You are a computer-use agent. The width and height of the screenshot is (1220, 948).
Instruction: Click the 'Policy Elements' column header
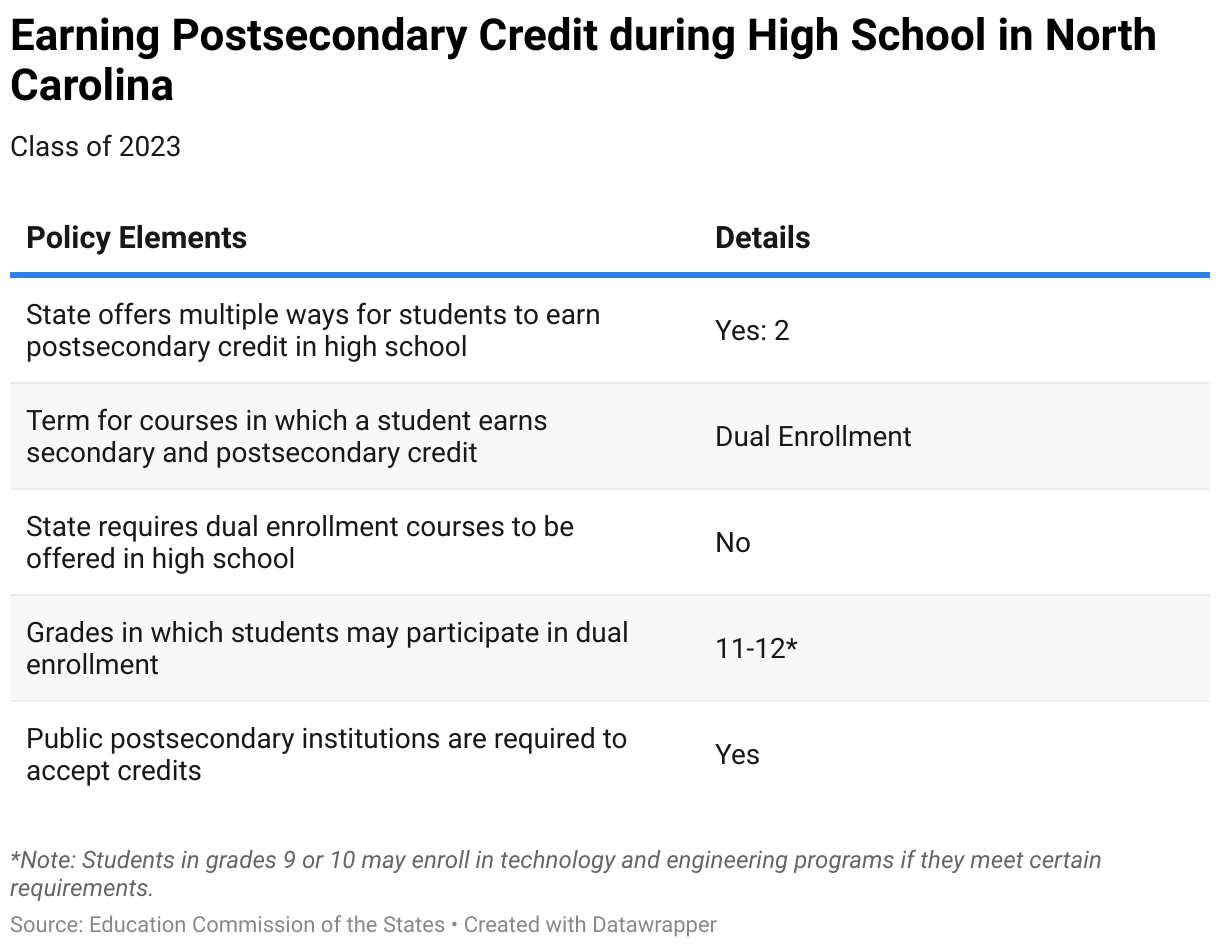click(x=136, y=238)
